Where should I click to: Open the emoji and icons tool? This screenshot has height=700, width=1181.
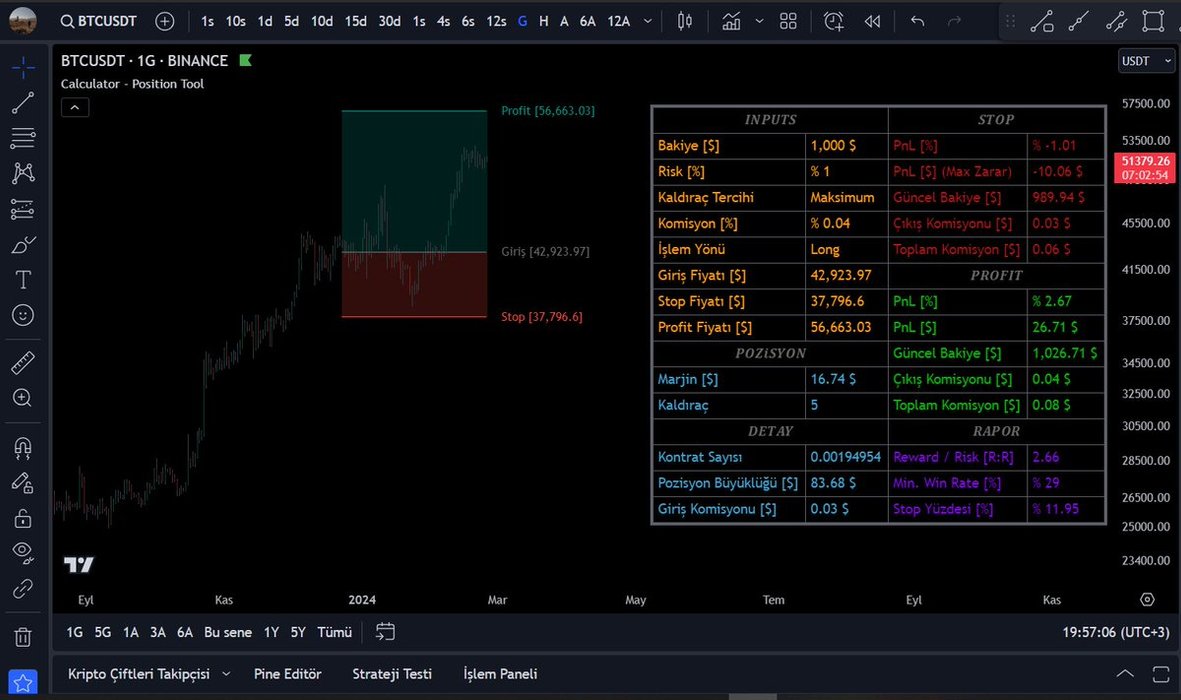tap(23, 315)
